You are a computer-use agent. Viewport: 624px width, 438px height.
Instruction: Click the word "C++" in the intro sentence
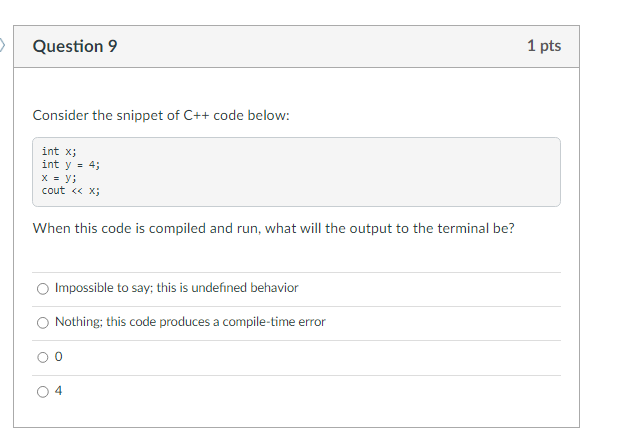(196, 115)
